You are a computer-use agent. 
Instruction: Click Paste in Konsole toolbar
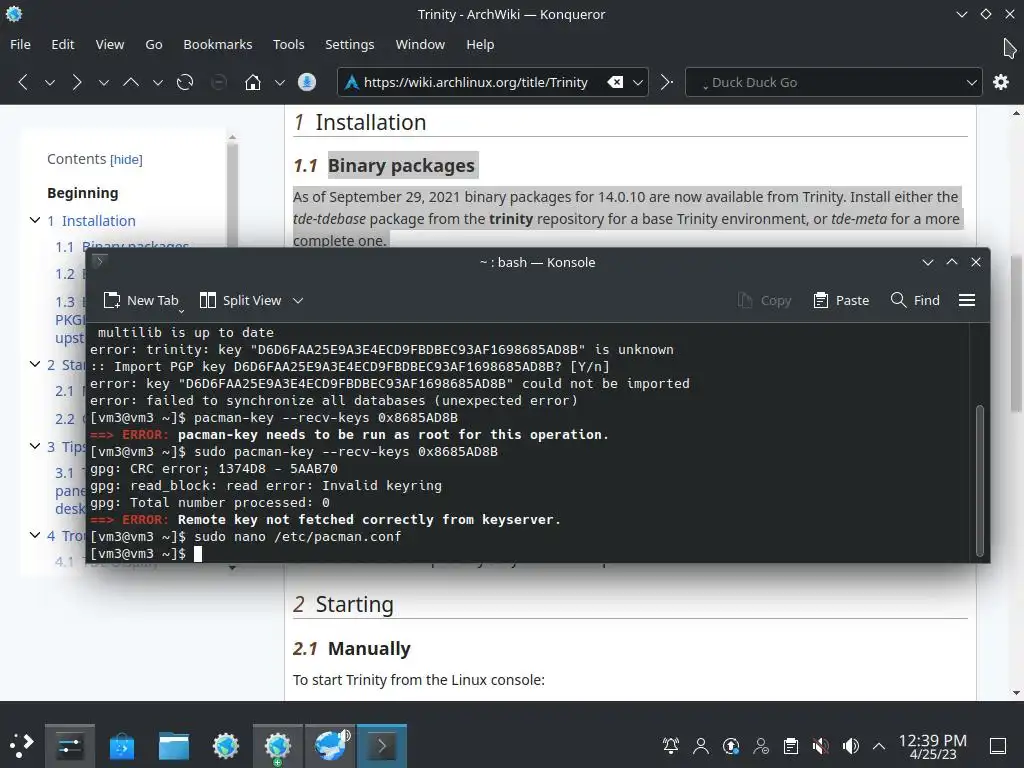point(841,300)
